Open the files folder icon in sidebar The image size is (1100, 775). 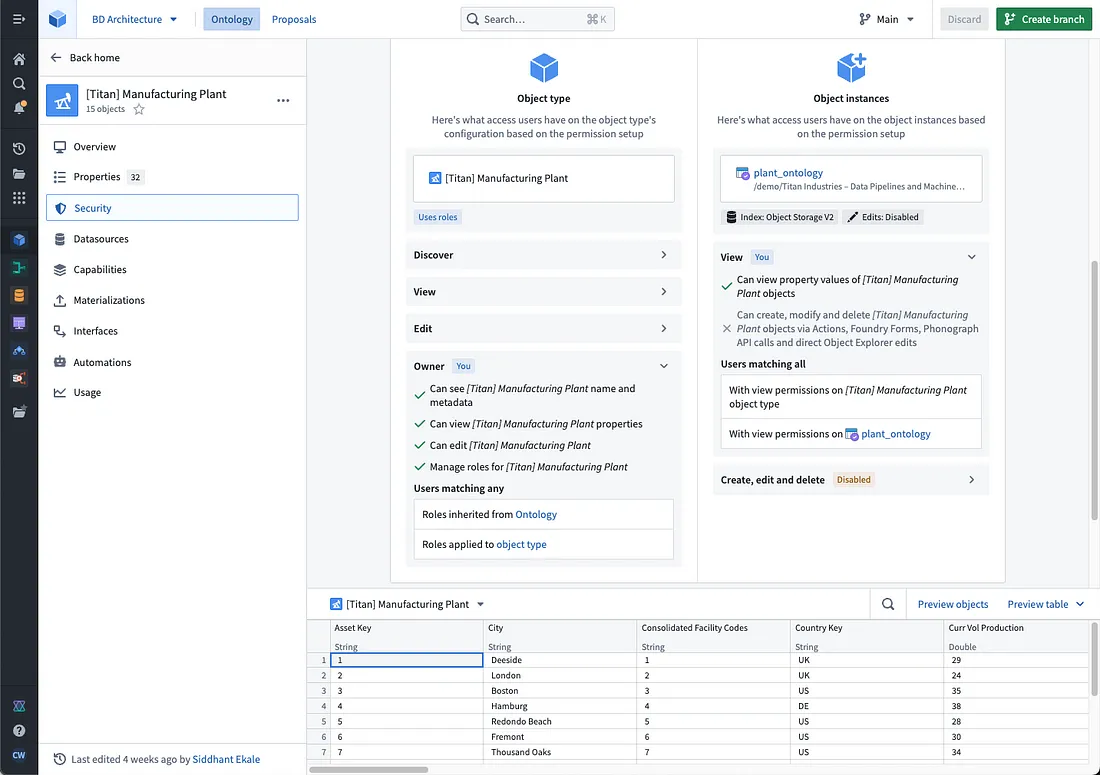pos(19,173)
